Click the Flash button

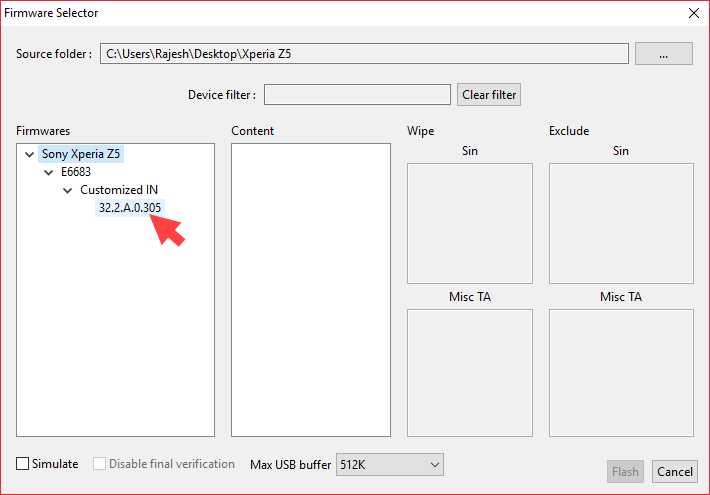coord(625,471)
